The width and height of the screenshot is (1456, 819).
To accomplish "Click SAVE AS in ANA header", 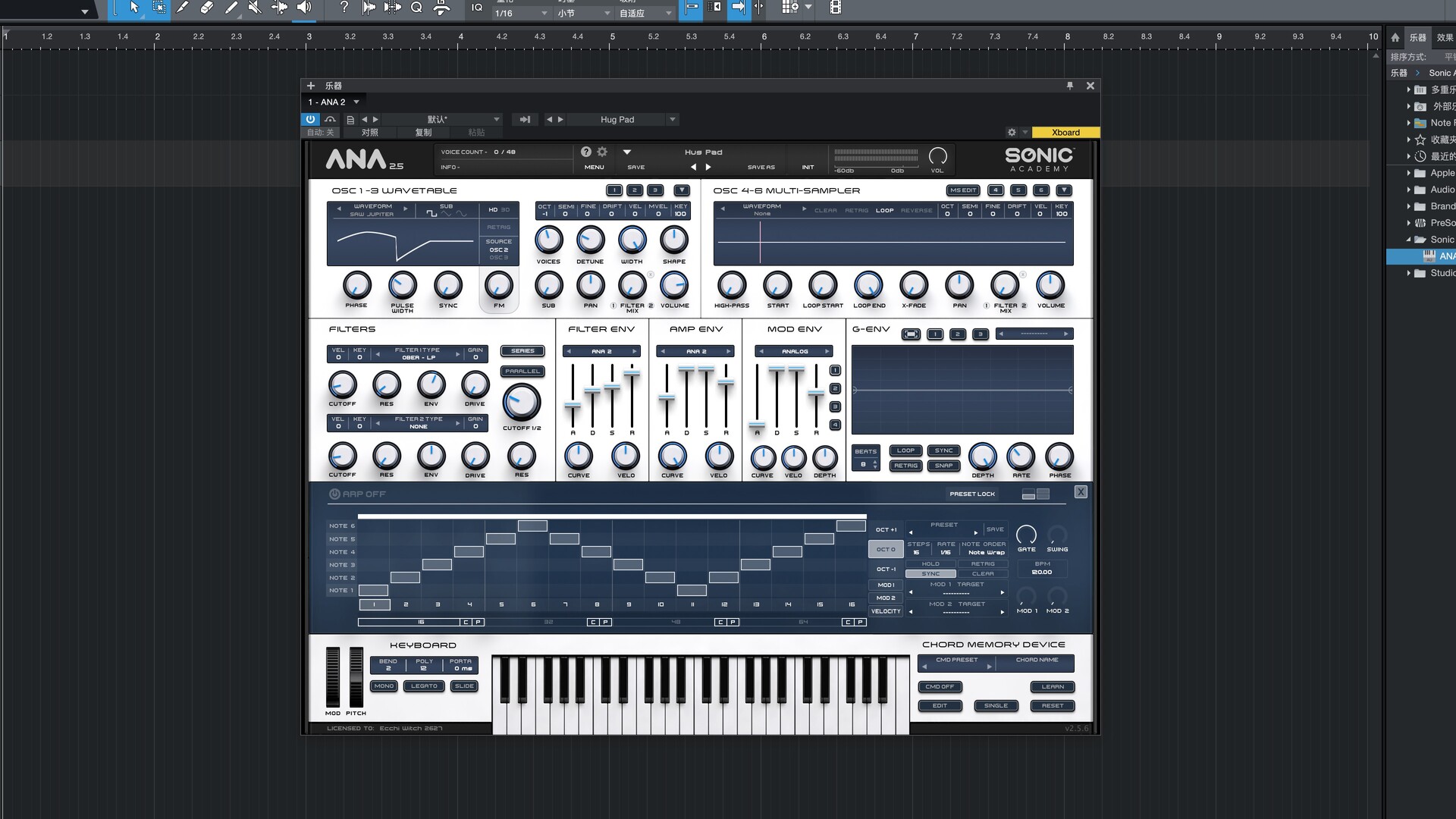I will 761,167.
